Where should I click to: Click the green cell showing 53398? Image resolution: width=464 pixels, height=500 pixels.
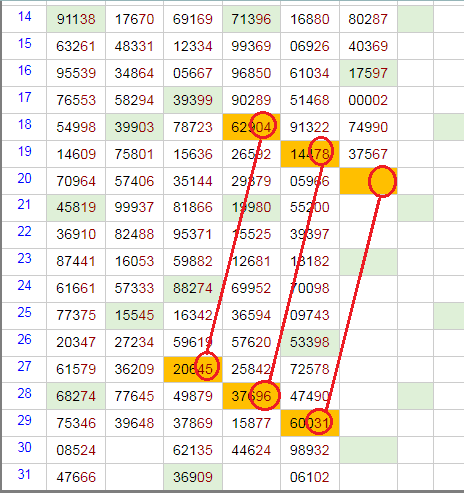coord(310,342)
